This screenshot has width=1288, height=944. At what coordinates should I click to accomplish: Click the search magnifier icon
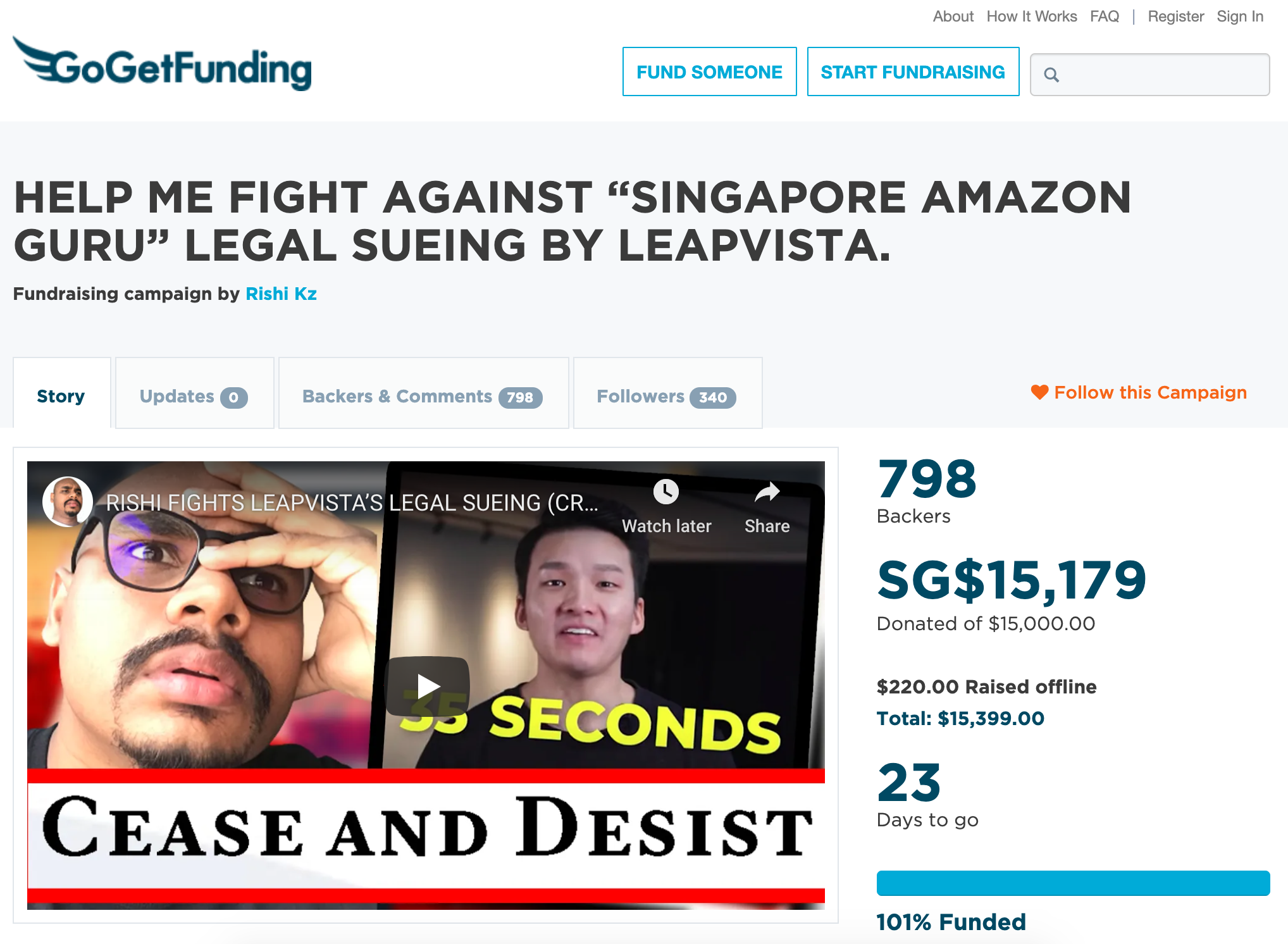pos(1051,75)
